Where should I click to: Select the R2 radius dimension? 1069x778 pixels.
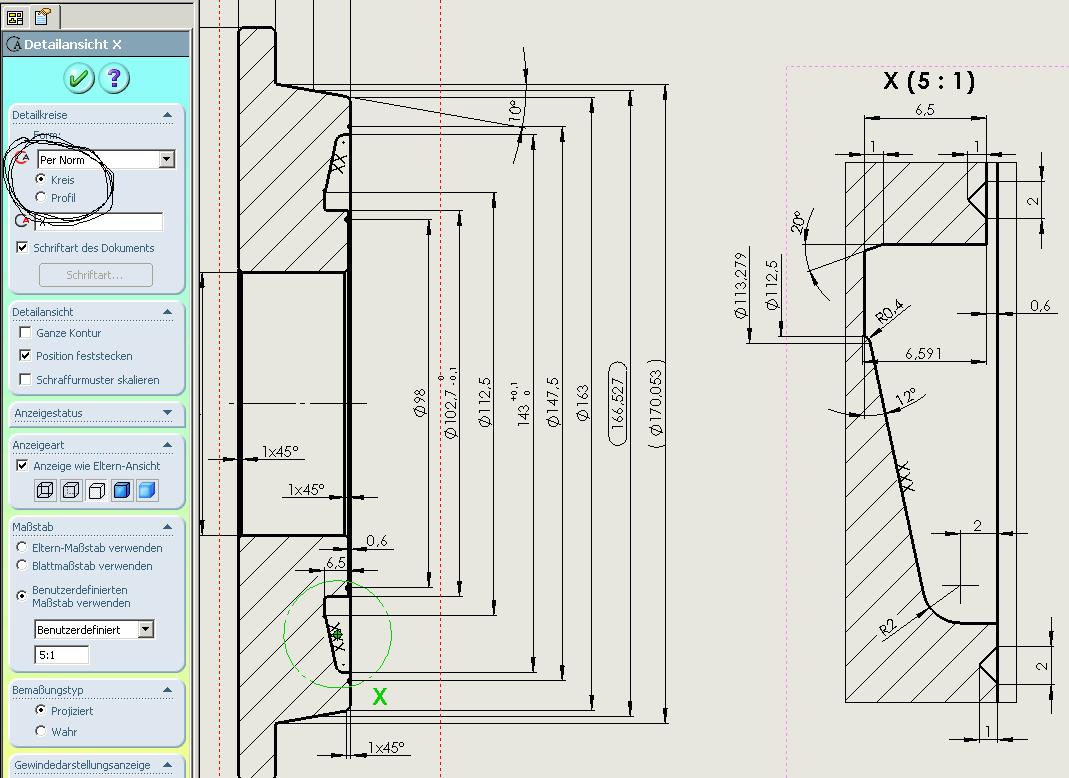(887, 628)
